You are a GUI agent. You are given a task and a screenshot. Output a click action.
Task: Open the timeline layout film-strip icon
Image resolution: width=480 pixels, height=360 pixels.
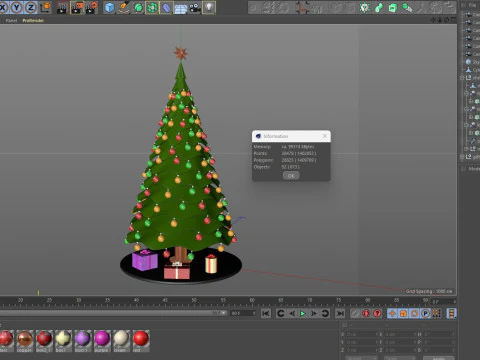[451, 313]
